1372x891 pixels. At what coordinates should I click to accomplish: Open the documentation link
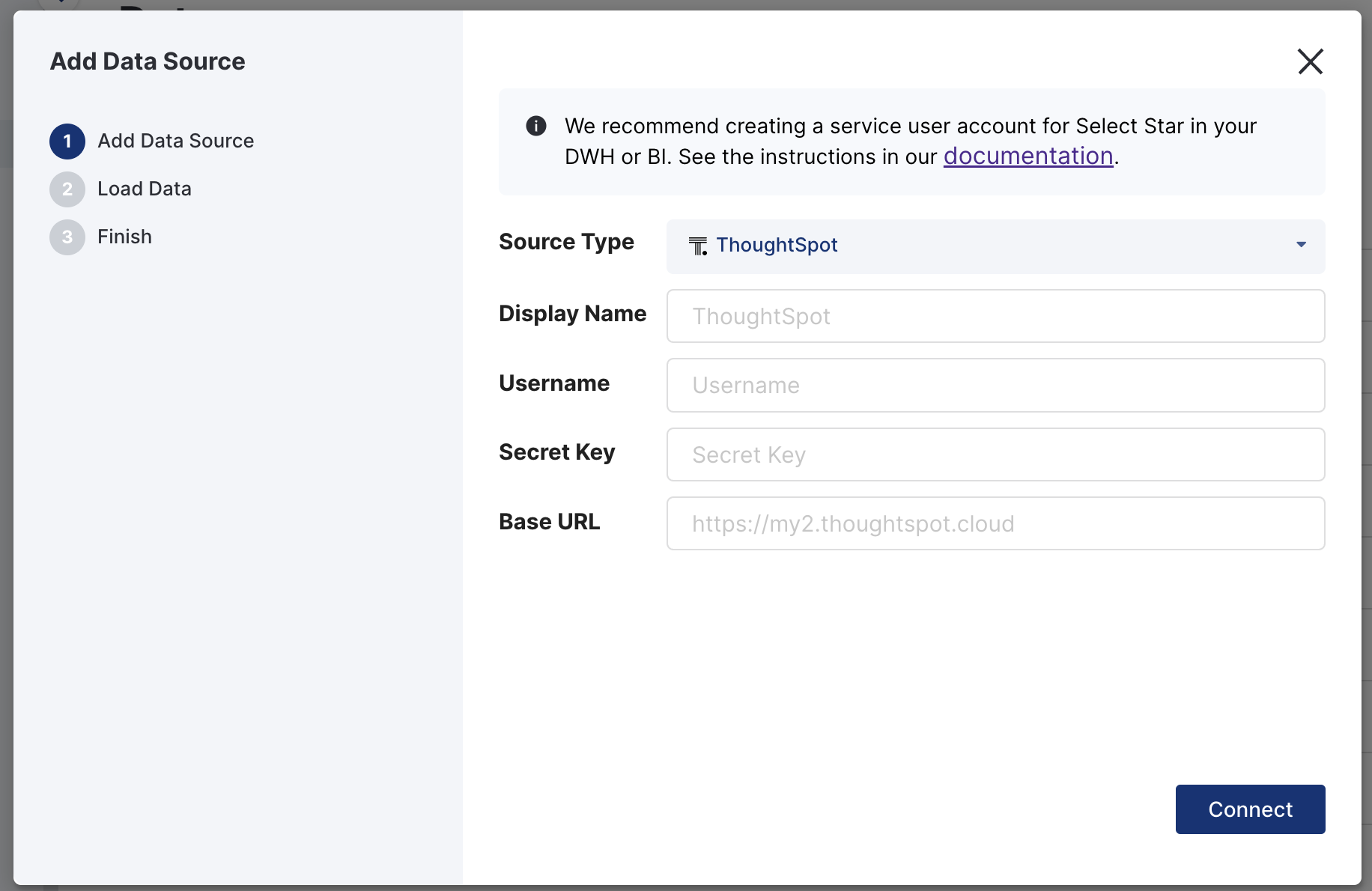[x=1028, y=156]
